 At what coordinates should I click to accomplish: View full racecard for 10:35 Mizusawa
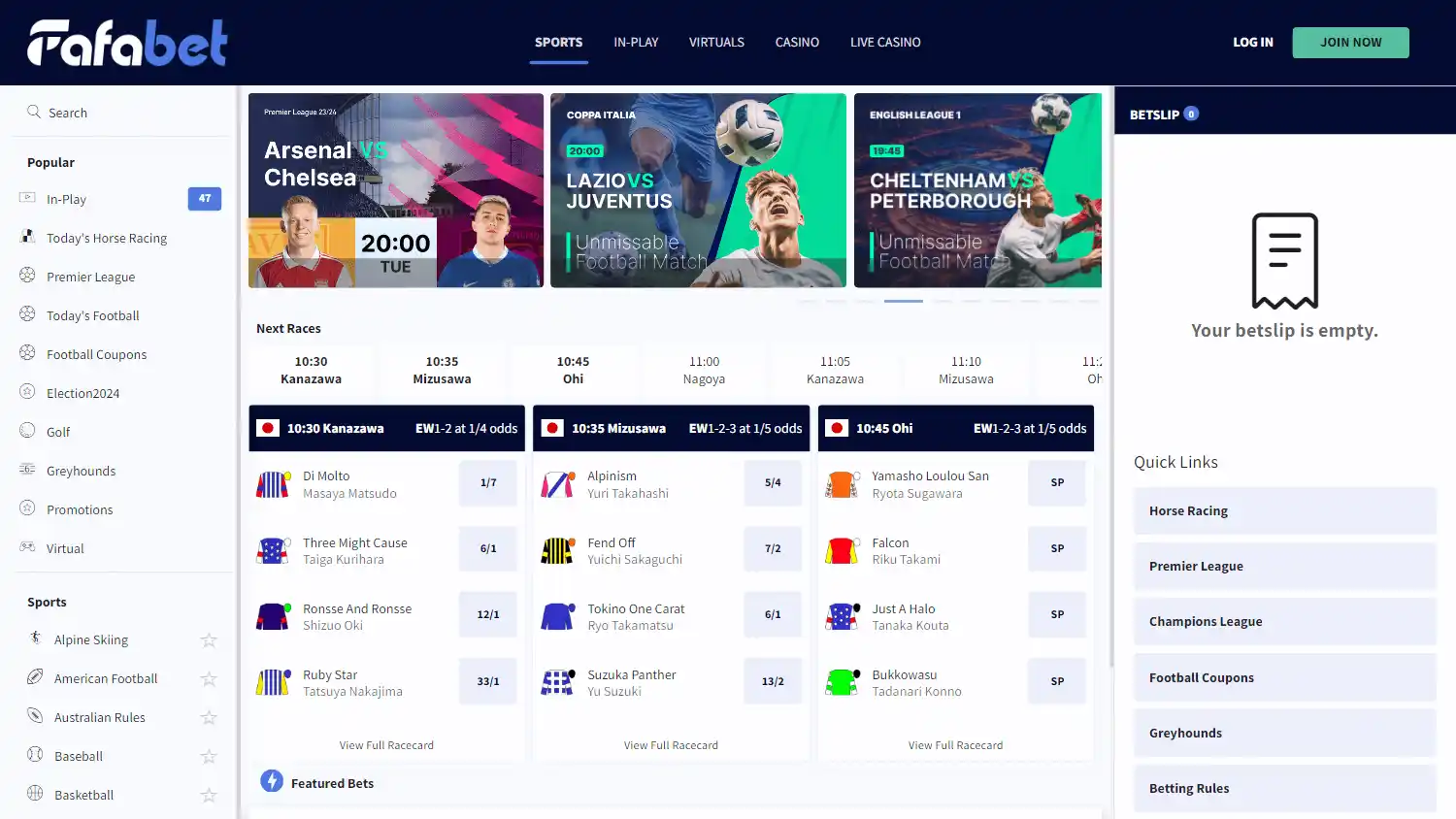pos(671,745)
